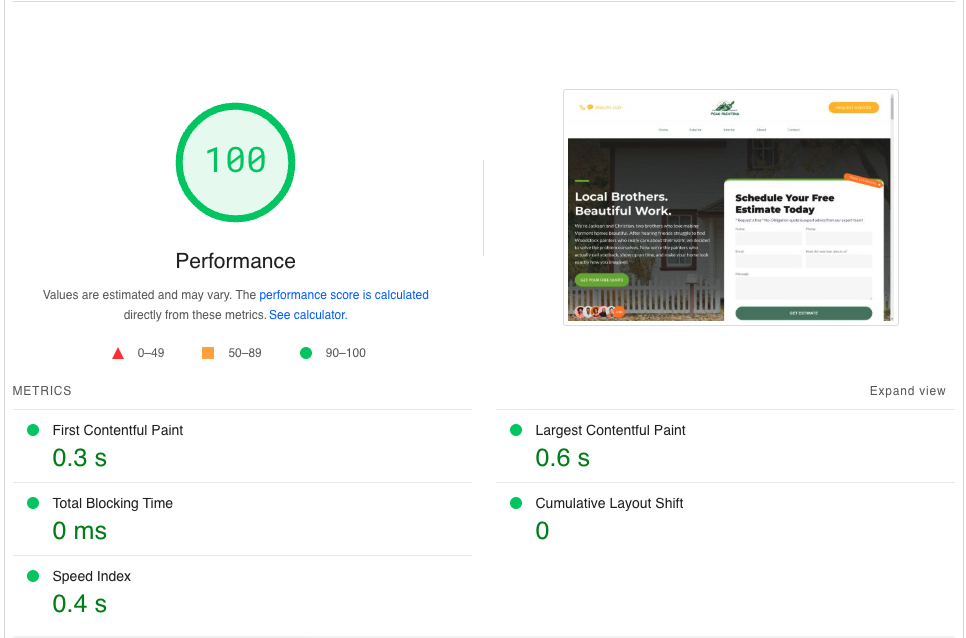Viewport: 966px width, 638px height.
Task: Click the orange square legend icon for 50–89
Action: (x=207, y=352)
